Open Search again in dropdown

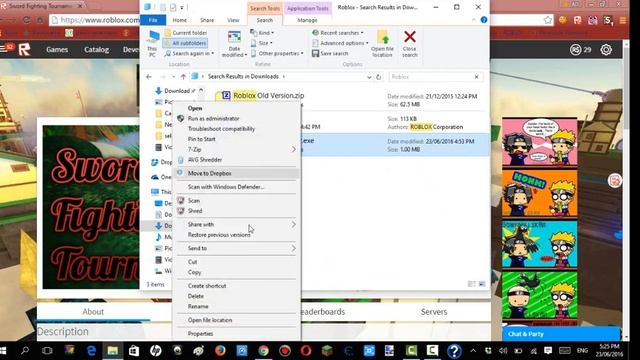coord(189,53)
